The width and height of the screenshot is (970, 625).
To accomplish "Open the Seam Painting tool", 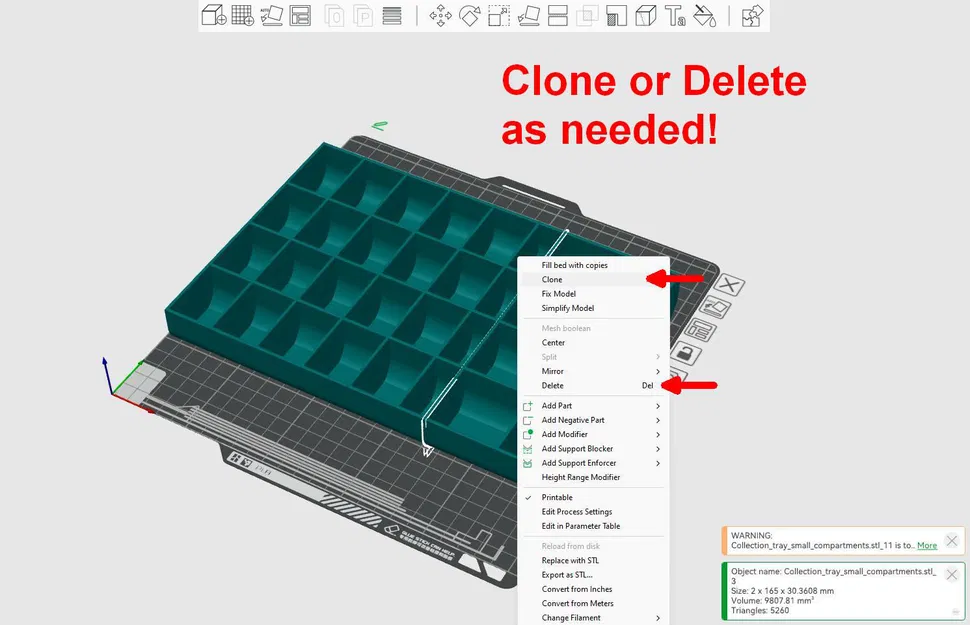I will click(645, 15).
